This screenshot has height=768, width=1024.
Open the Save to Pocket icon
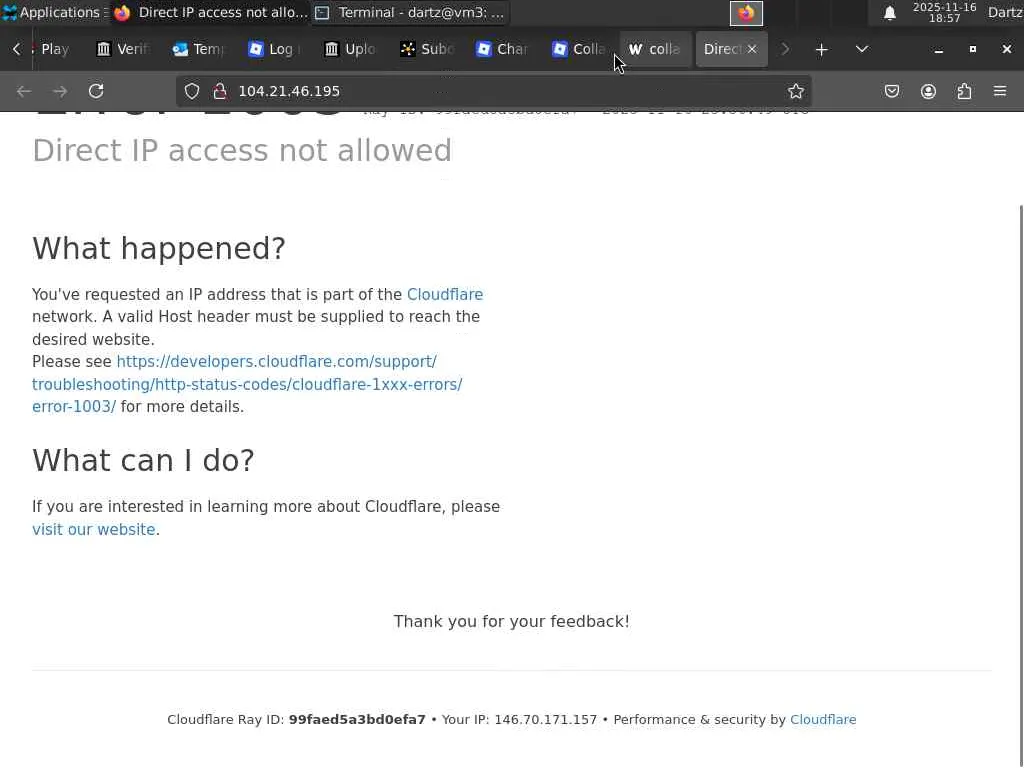(x=891, y=91)
